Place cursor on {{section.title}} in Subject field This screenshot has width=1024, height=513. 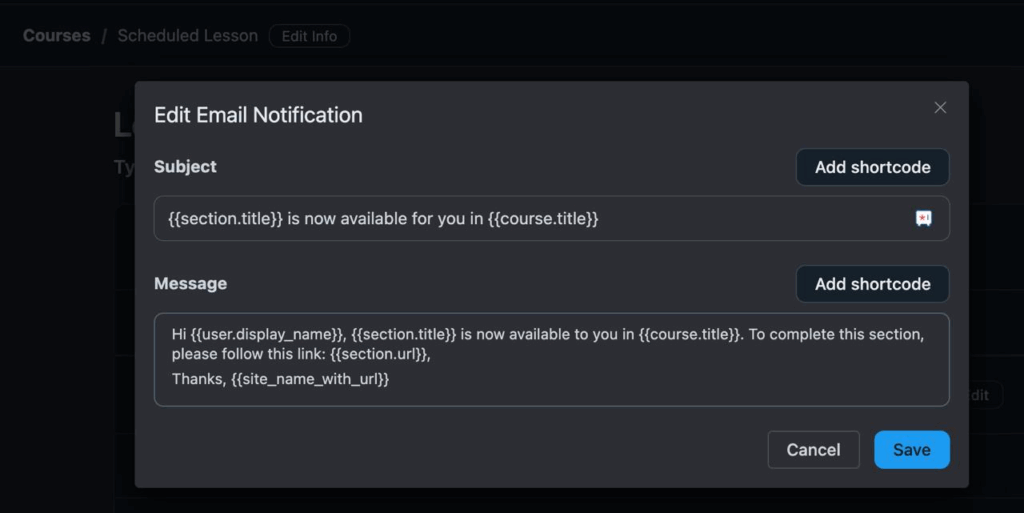tap(227, 218)
